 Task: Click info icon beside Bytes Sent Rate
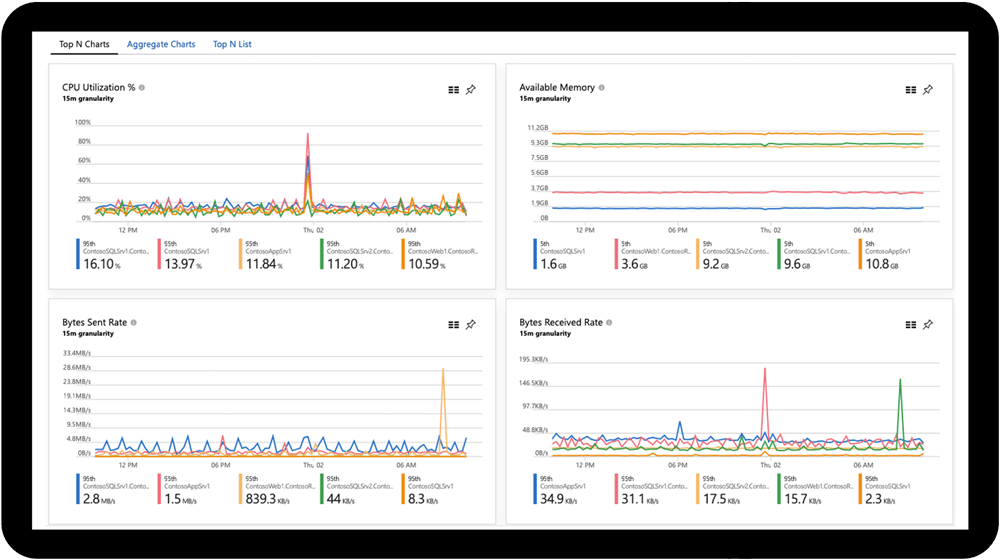coord(133,322)
